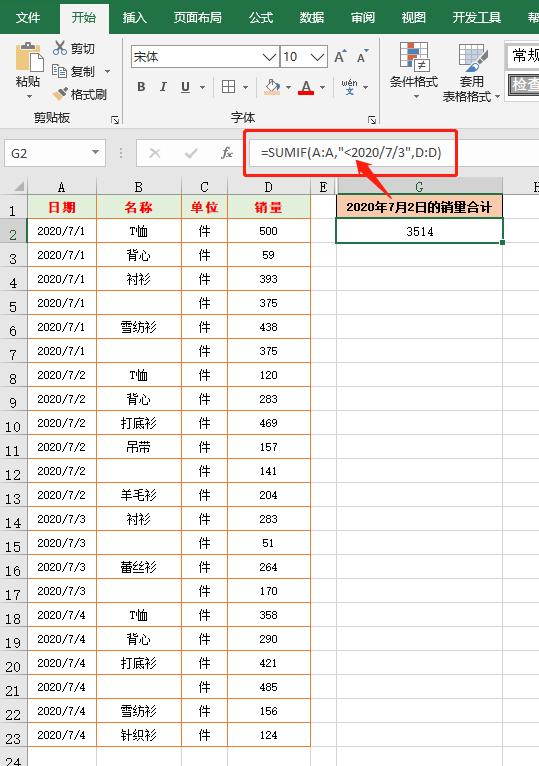Decrease font size with smaller A
The image size is (539, 766).
(x=363, y=57)
